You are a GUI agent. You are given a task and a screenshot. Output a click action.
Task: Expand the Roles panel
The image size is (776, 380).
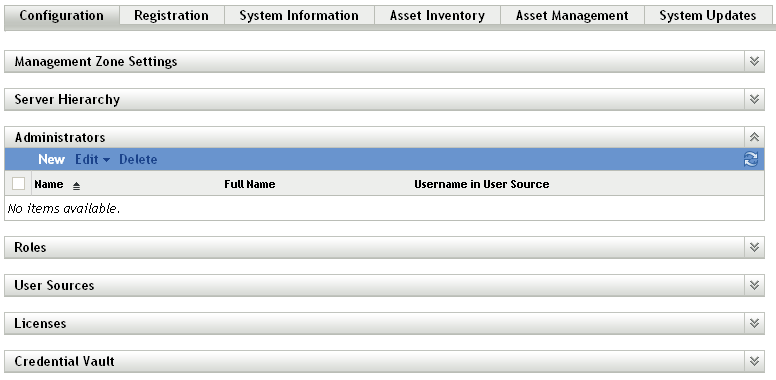(754, 247)
